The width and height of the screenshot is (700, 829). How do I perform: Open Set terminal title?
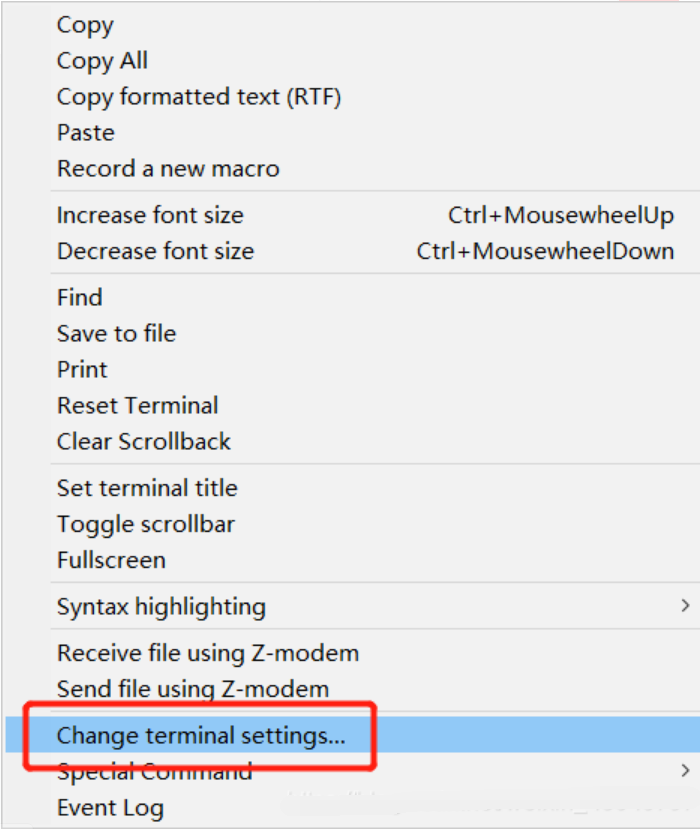[x=147, y=488]
